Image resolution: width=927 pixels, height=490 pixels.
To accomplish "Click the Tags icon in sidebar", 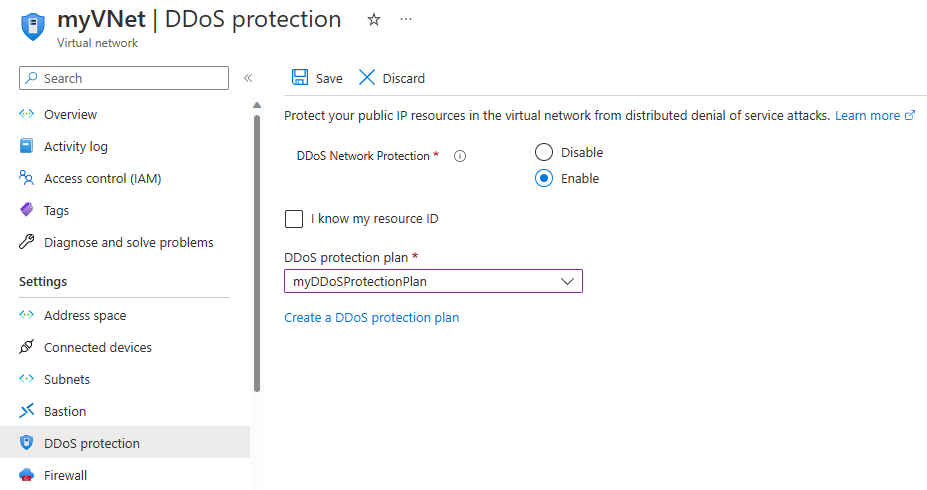I will coord(27,211).
